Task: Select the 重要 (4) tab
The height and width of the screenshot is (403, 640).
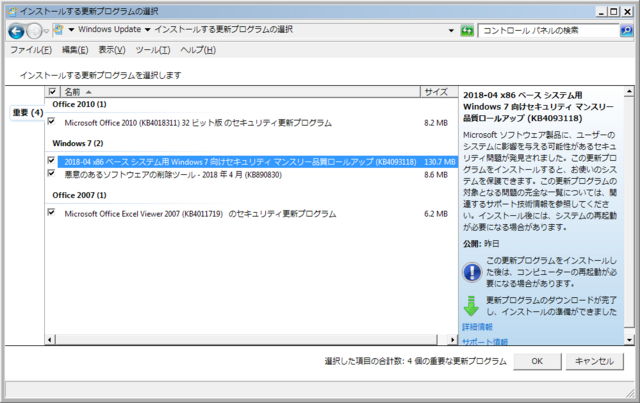Action: click(28, 112)
